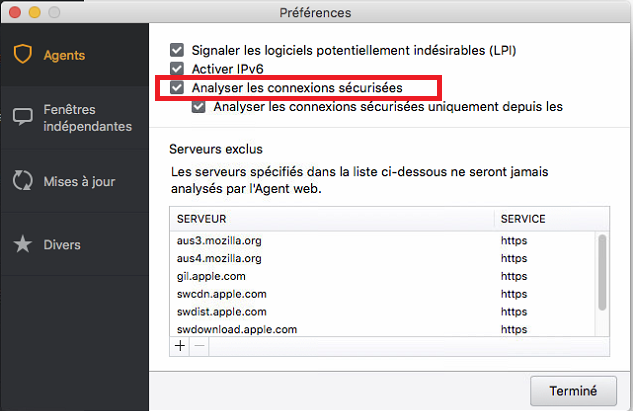Select the gil.apple.com server entry
Screen dimensions: 633x411
211,275
